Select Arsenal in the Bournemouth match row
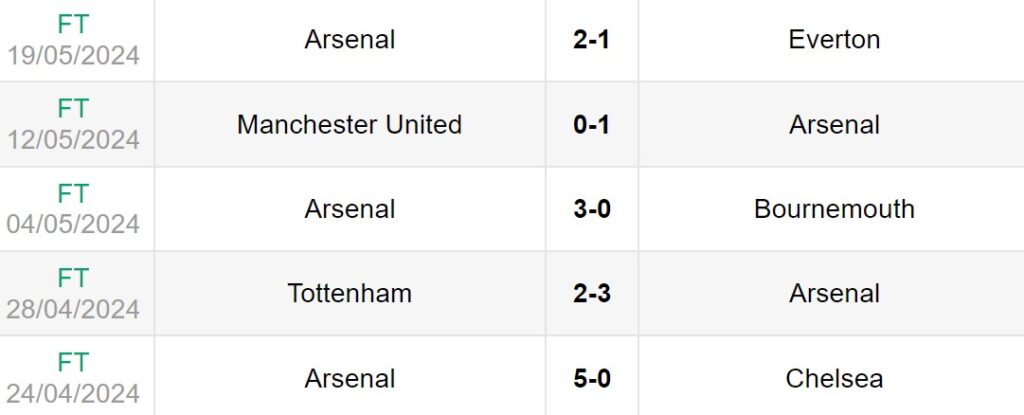The width and height of the screenshot is (1024, 415). pyautogui.click(x=350, y=209)
